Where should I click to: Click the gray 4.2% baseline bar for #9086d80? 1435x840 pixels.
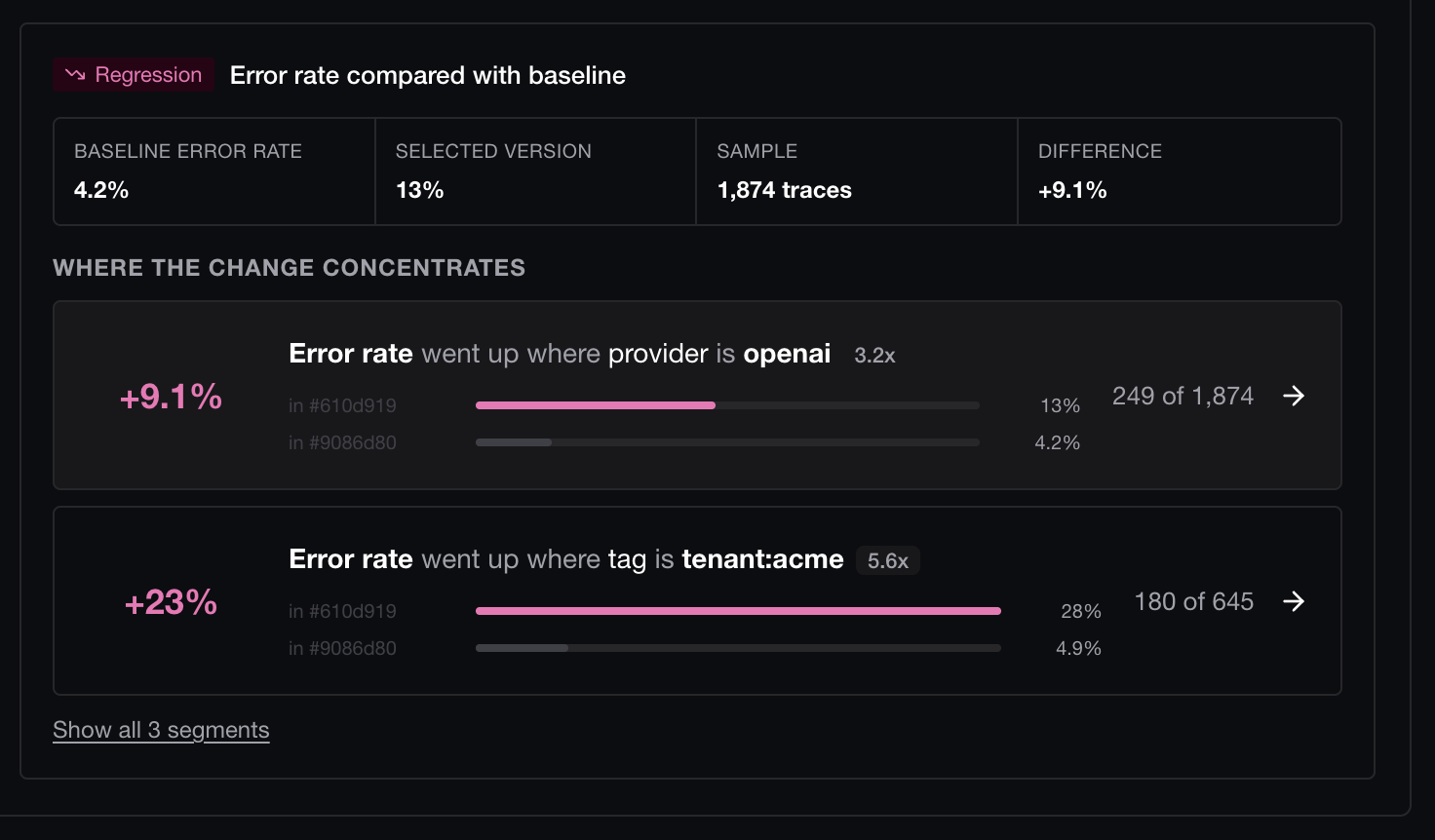[514, 442]
